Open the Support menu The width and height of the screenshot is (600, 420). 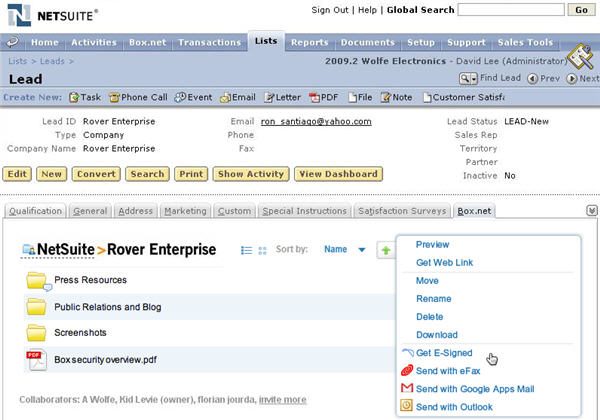coord(466,42)
